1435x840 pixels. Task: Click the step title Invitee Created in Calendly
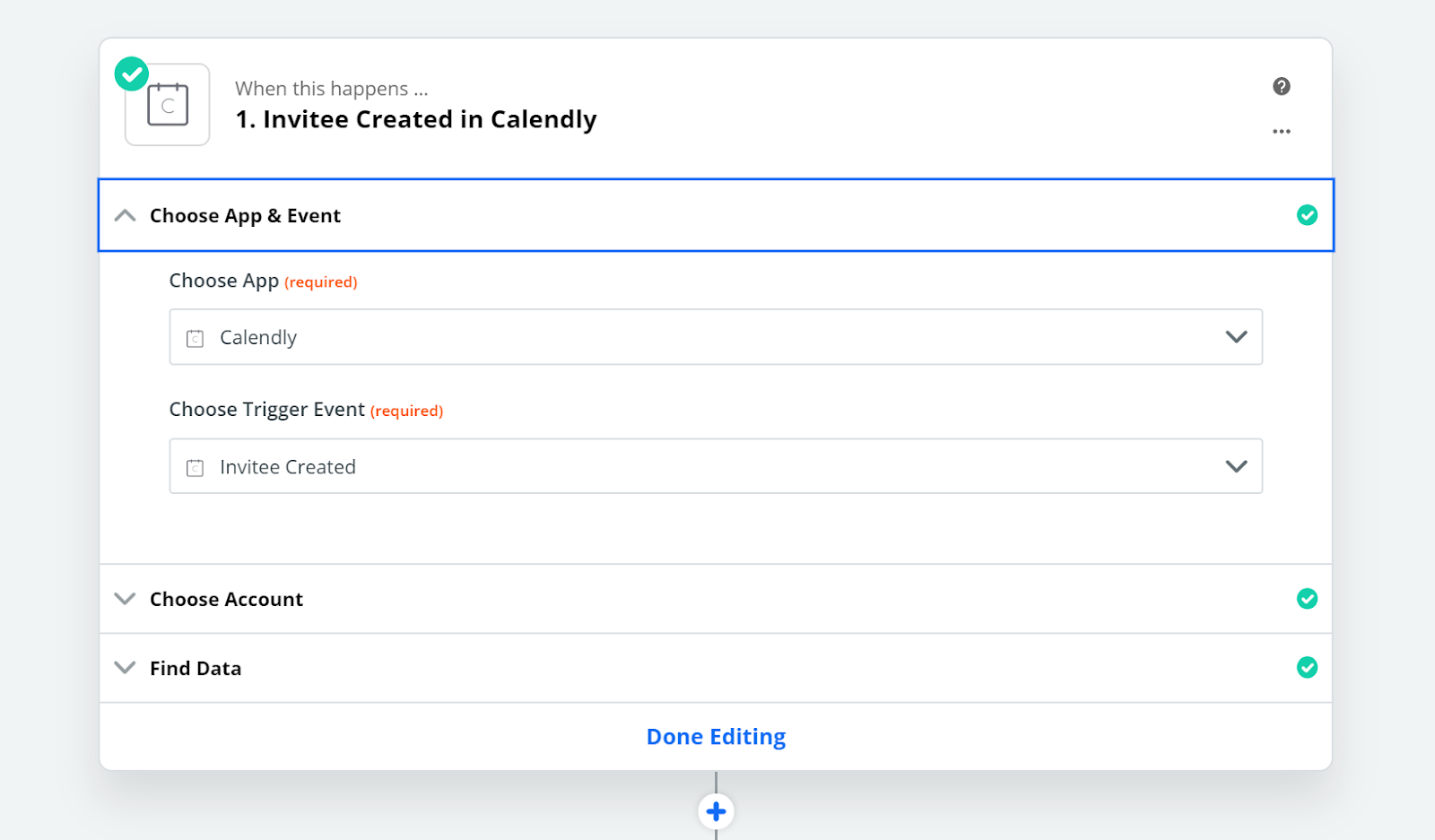(x=416, y=119)
